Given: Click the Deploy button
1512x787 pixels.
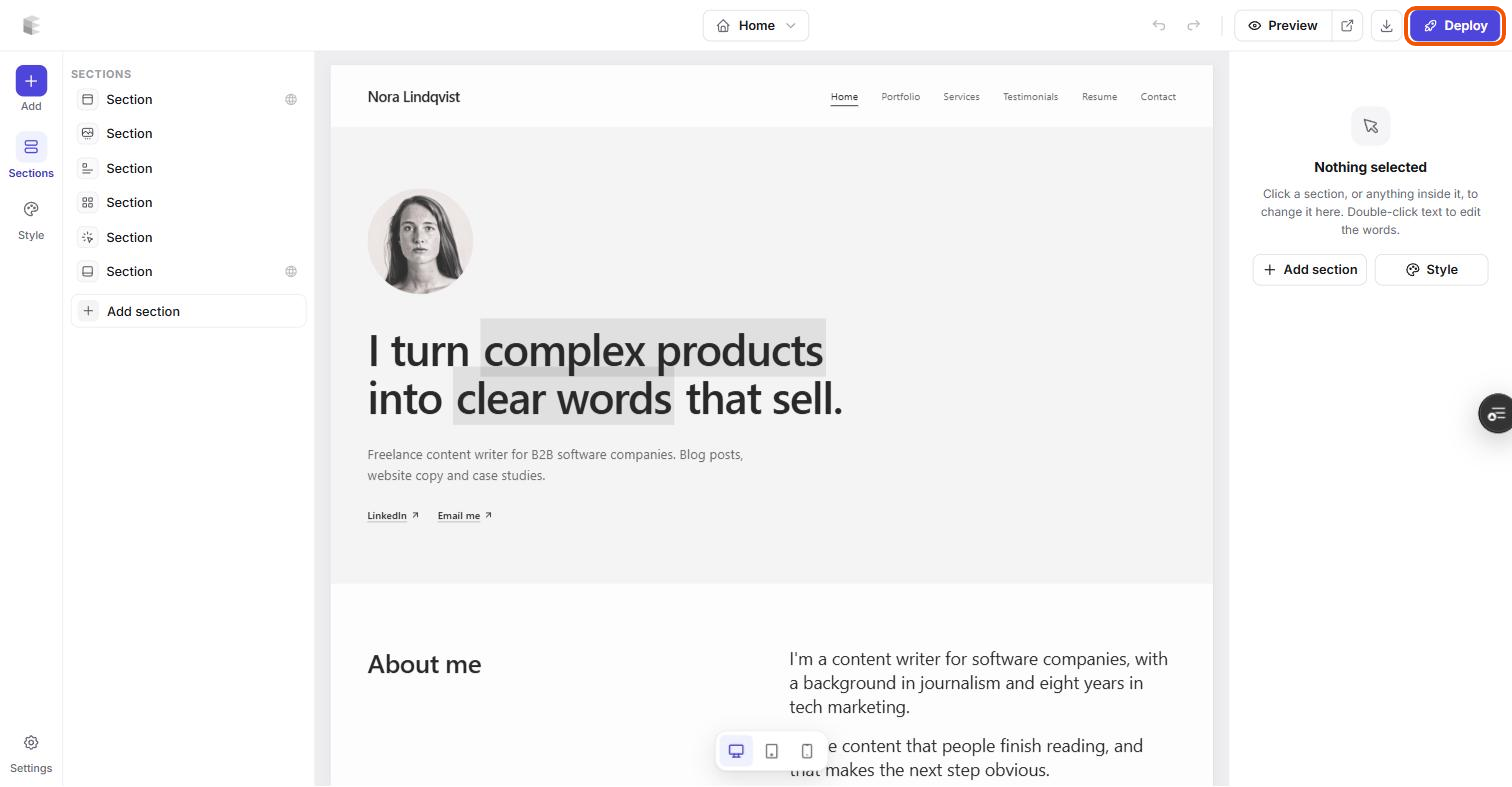Looking at the screenshot, I should (1456, 26).
